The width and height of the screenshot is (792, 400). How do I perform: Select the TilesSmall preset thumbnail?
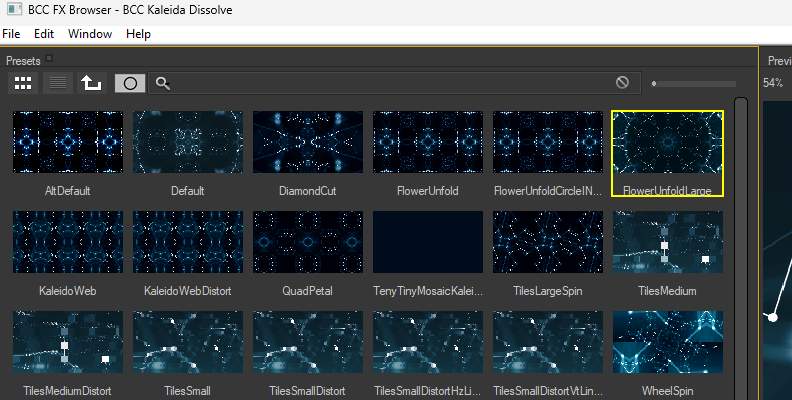point(188,342)
